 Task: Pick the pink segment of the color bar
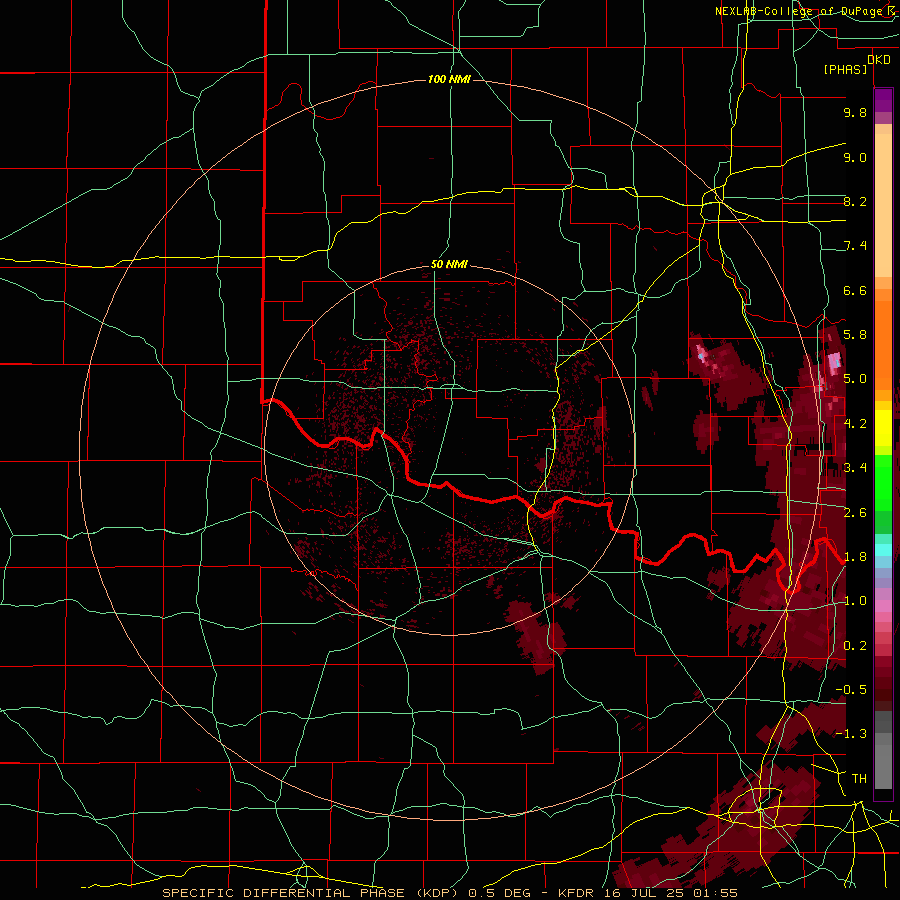tap(883, 606)
